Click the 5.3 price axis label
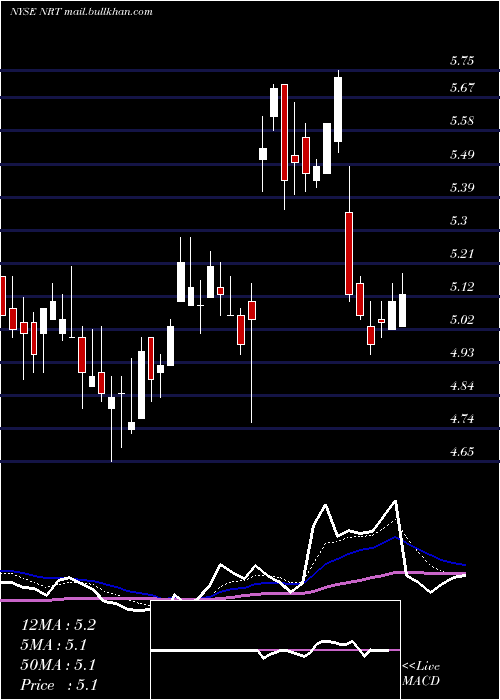This screenshot has height=700, width=500. 458,221
